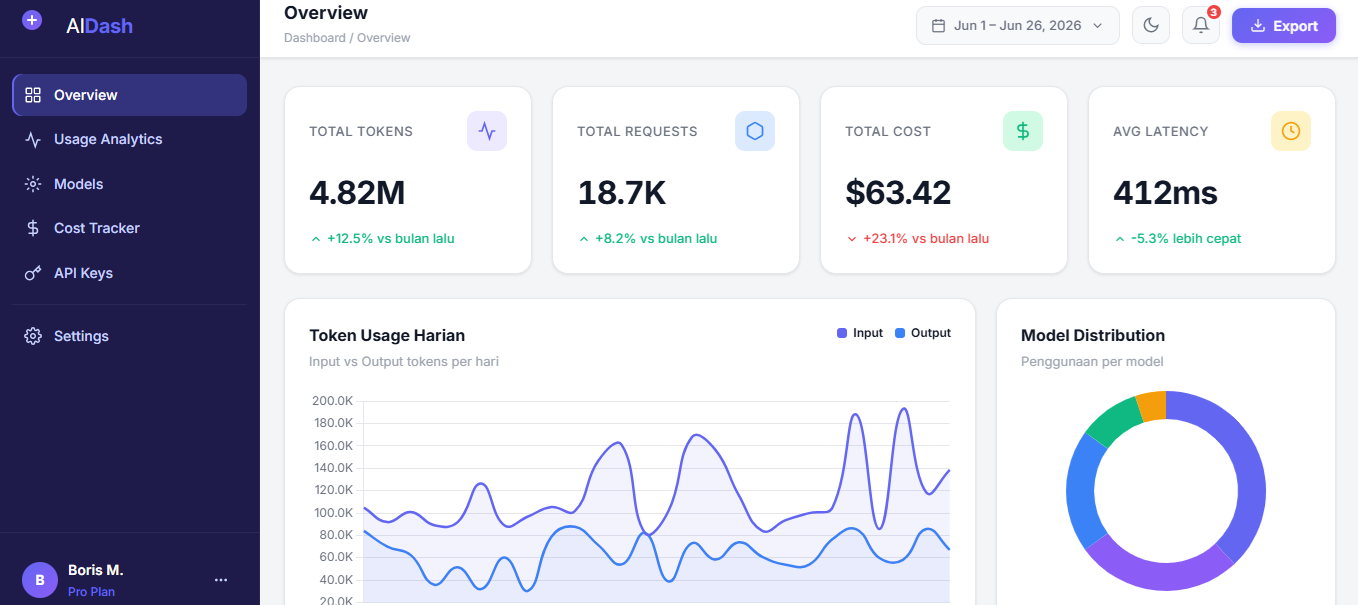Click the +12.5% vs bulan lalu text
Image resolution: width=1358 pixels, height=605 pixels.
[x=391, y=239]
